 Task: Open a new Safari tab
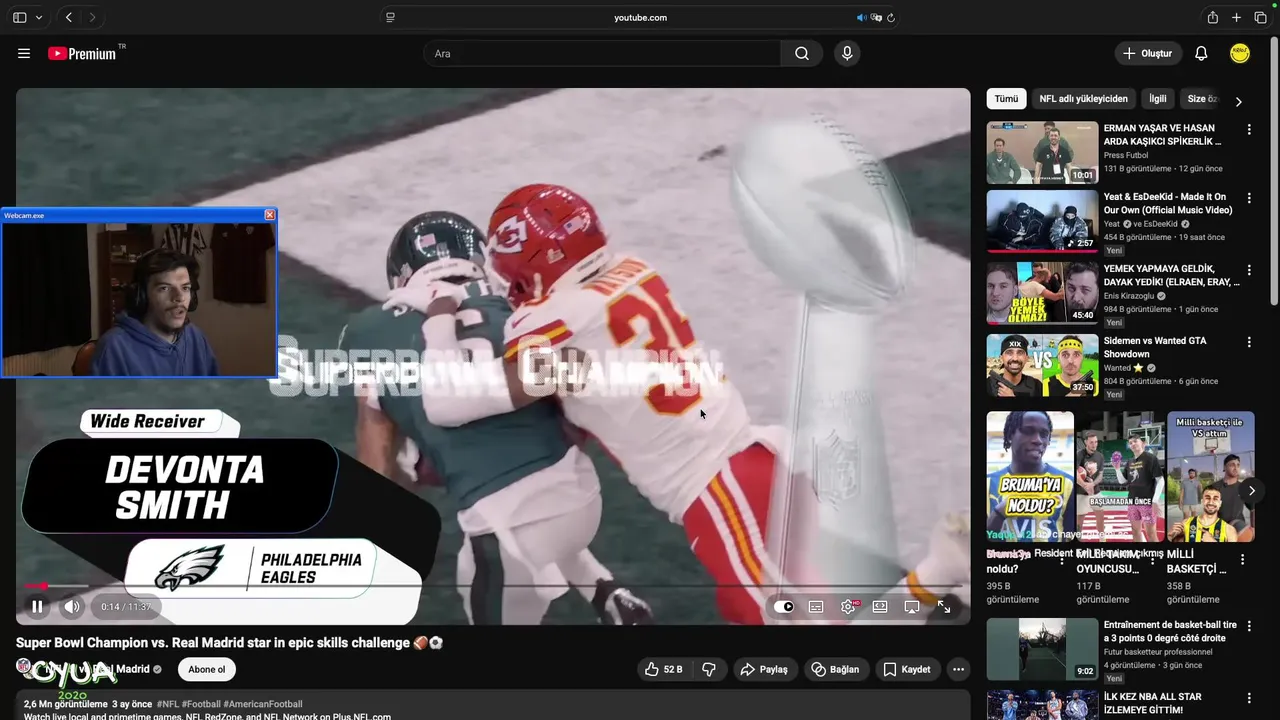1236,17
